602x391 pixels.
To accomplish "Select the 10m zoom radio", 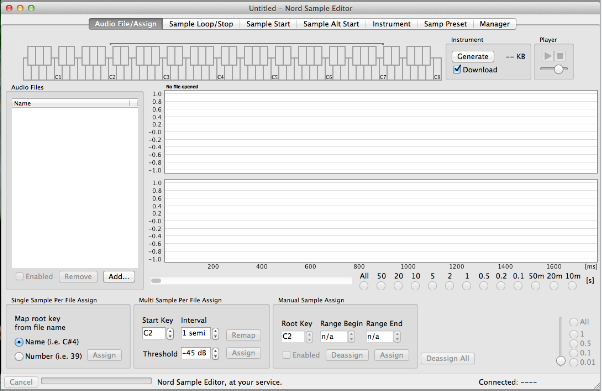I will pyautogui.click(x=572, y=286).
